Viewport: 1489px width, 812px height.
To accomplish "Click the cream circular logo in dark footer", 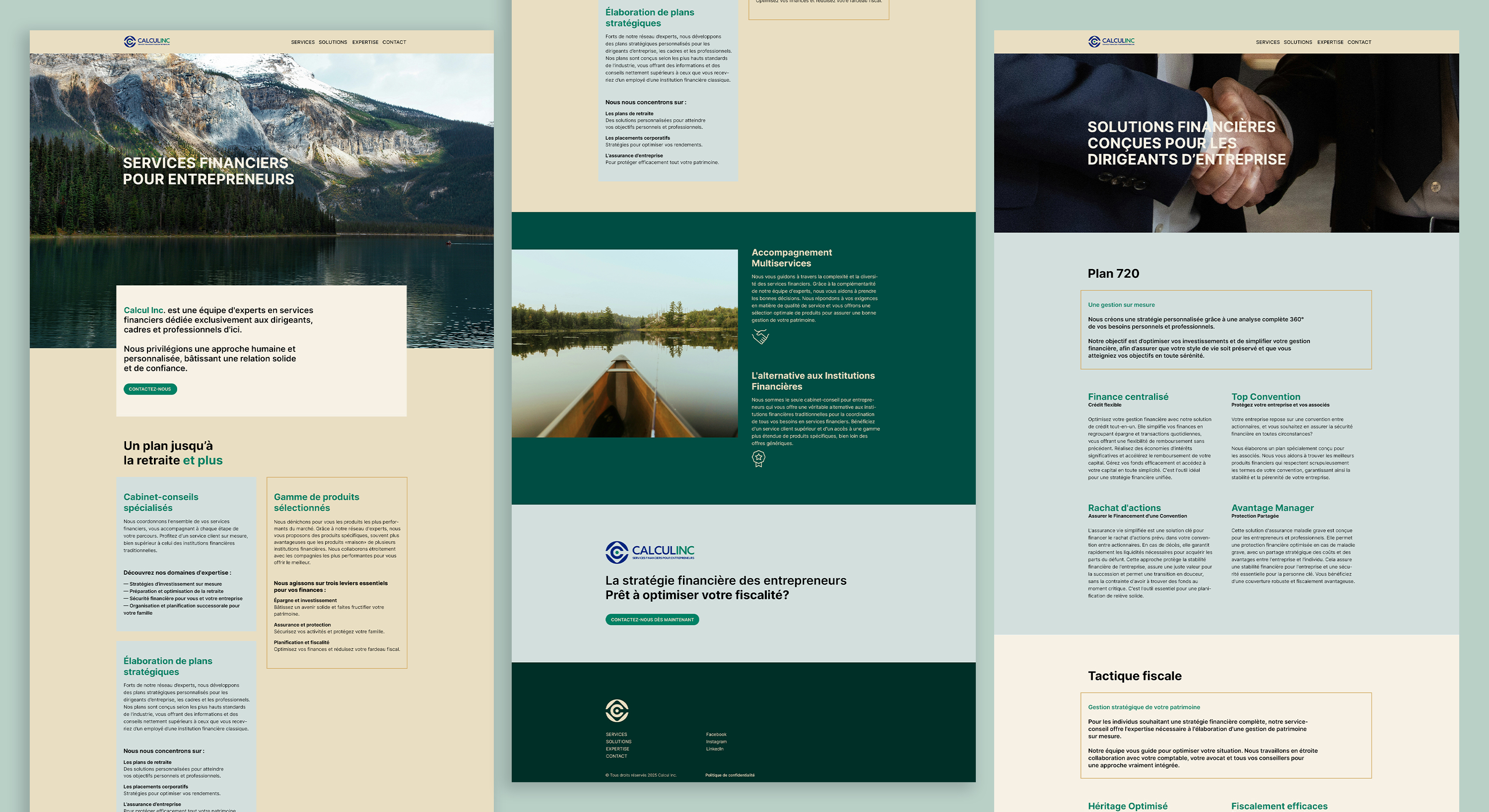I will (x=617, y=710).
